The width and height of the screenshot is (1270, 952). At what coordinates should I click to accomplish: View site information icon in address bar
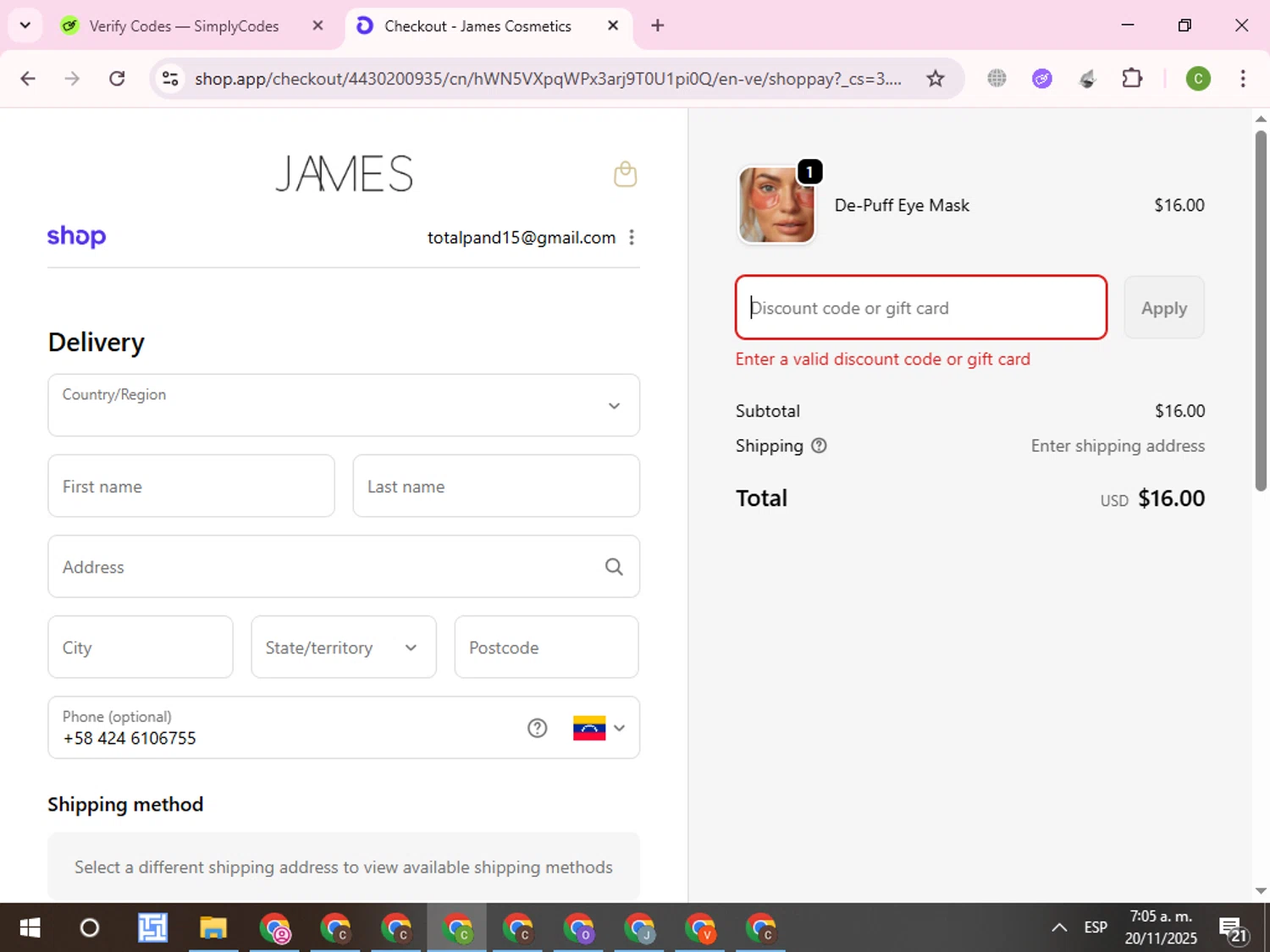pyautogui.click(x=170, y=79)
